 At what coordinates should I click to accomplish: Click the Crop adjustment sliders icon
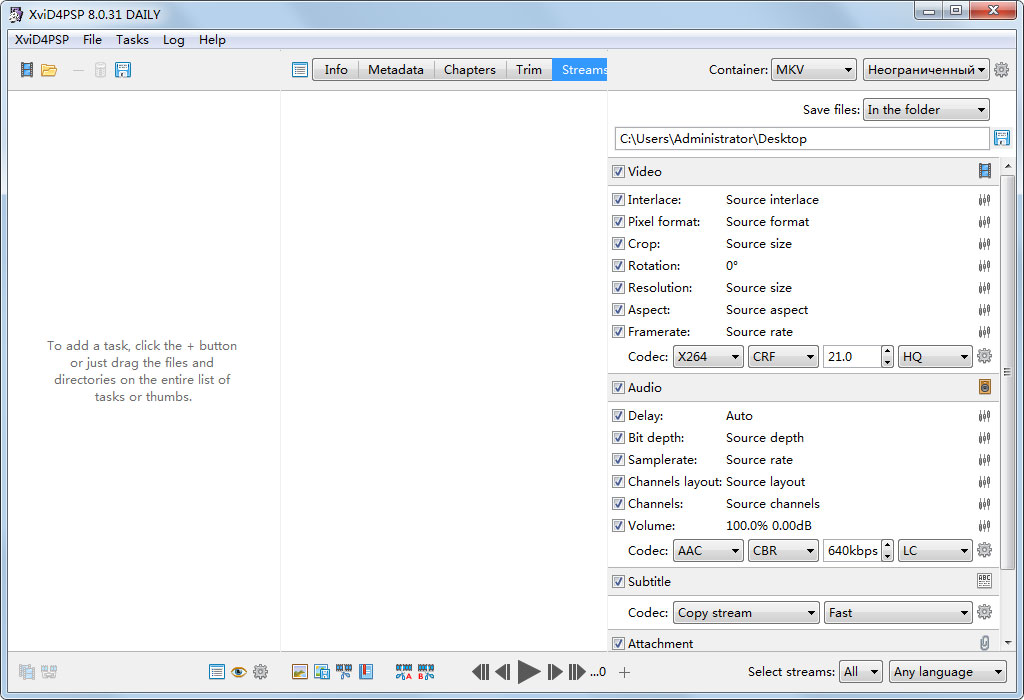(984, 244)
